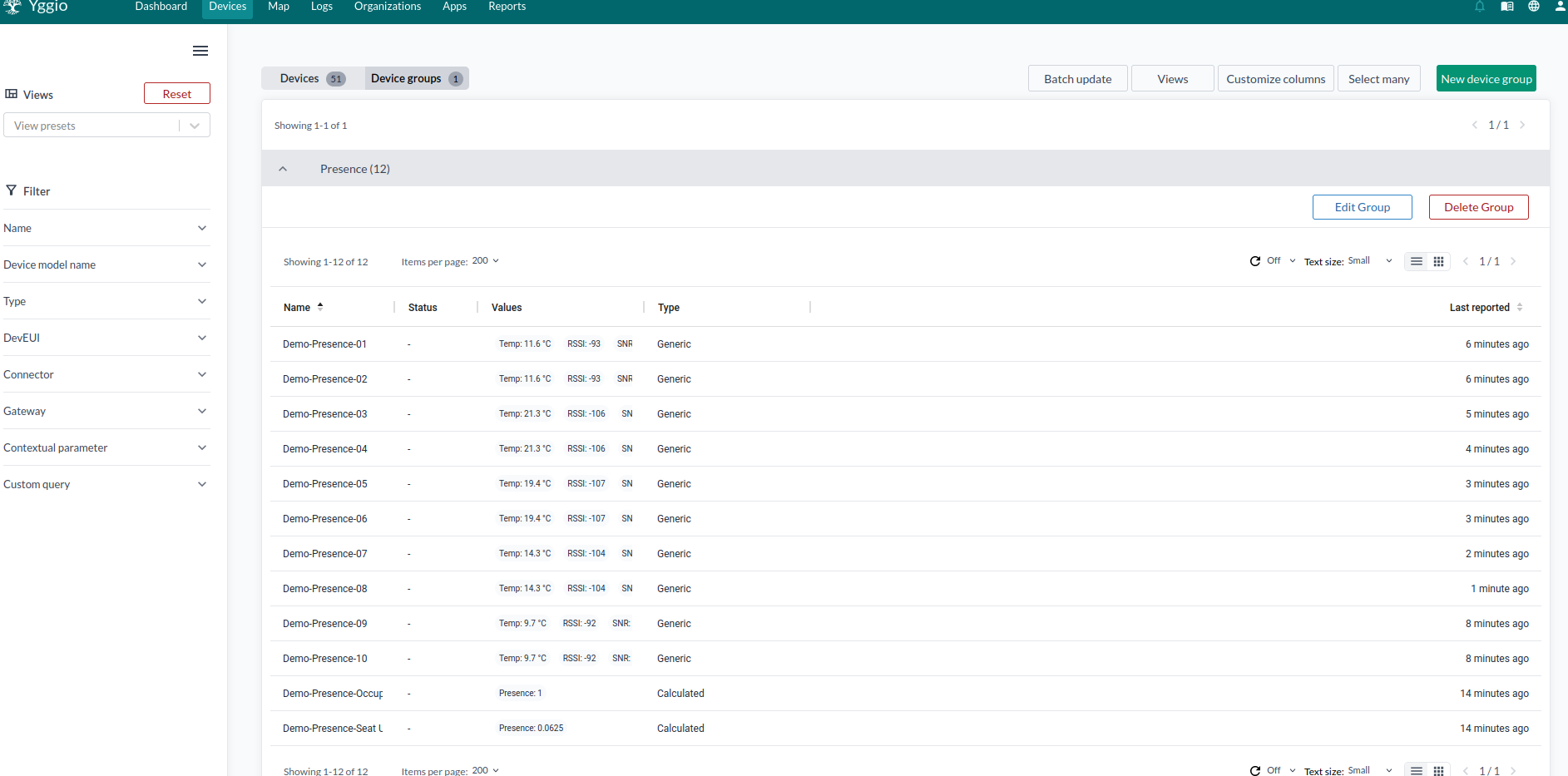Click the Select many button
Image resolution: width=1568 pixels, height=776 pixels.
tap(1379, 79)
